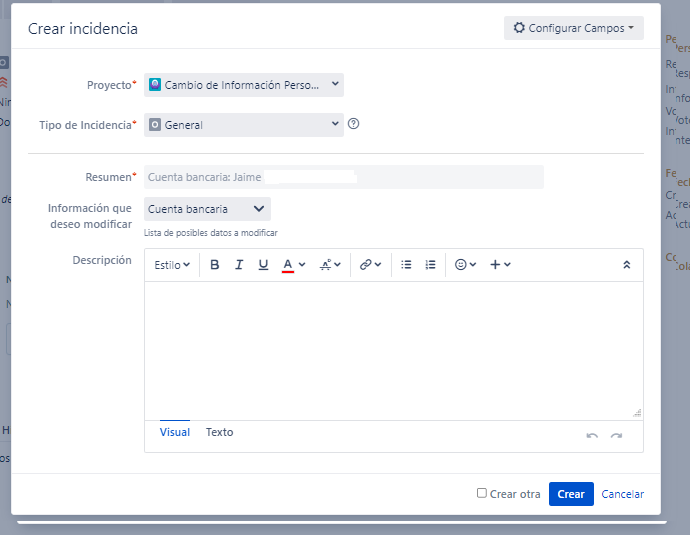Insert a bulleted list

tap(406, 264)
